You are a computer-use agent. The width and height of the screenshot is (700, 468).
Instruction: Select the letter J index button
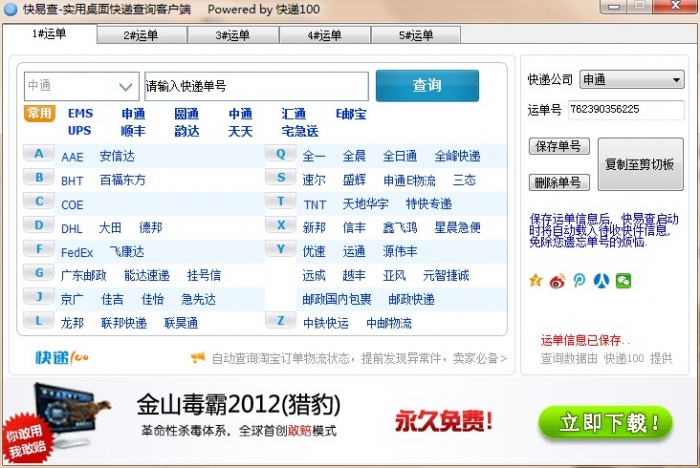click(x=39, y=296)
